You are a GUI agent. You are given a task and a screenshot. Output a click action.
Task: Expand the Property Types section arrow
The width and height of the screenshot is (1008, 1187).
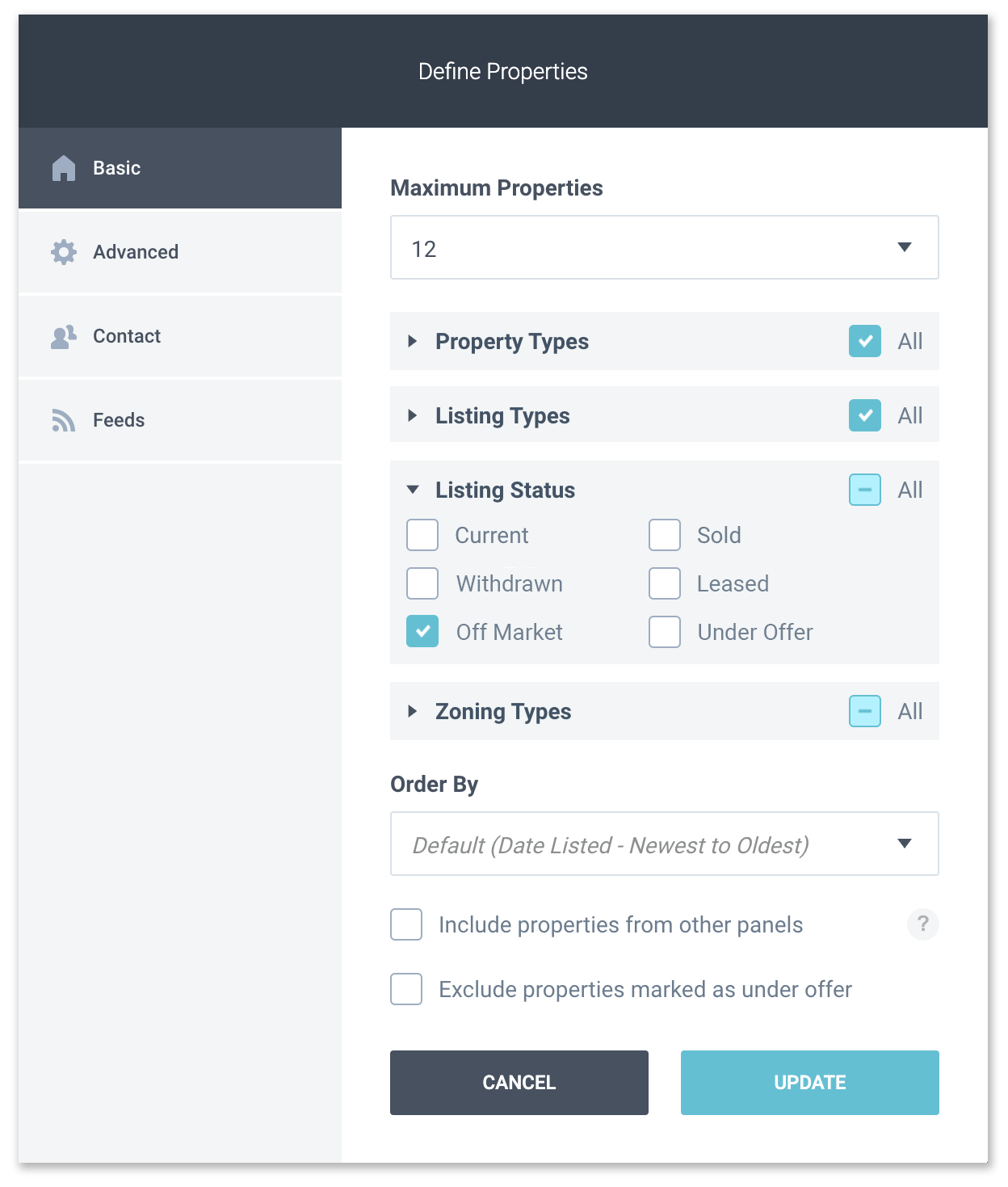(x=413, y=341)
